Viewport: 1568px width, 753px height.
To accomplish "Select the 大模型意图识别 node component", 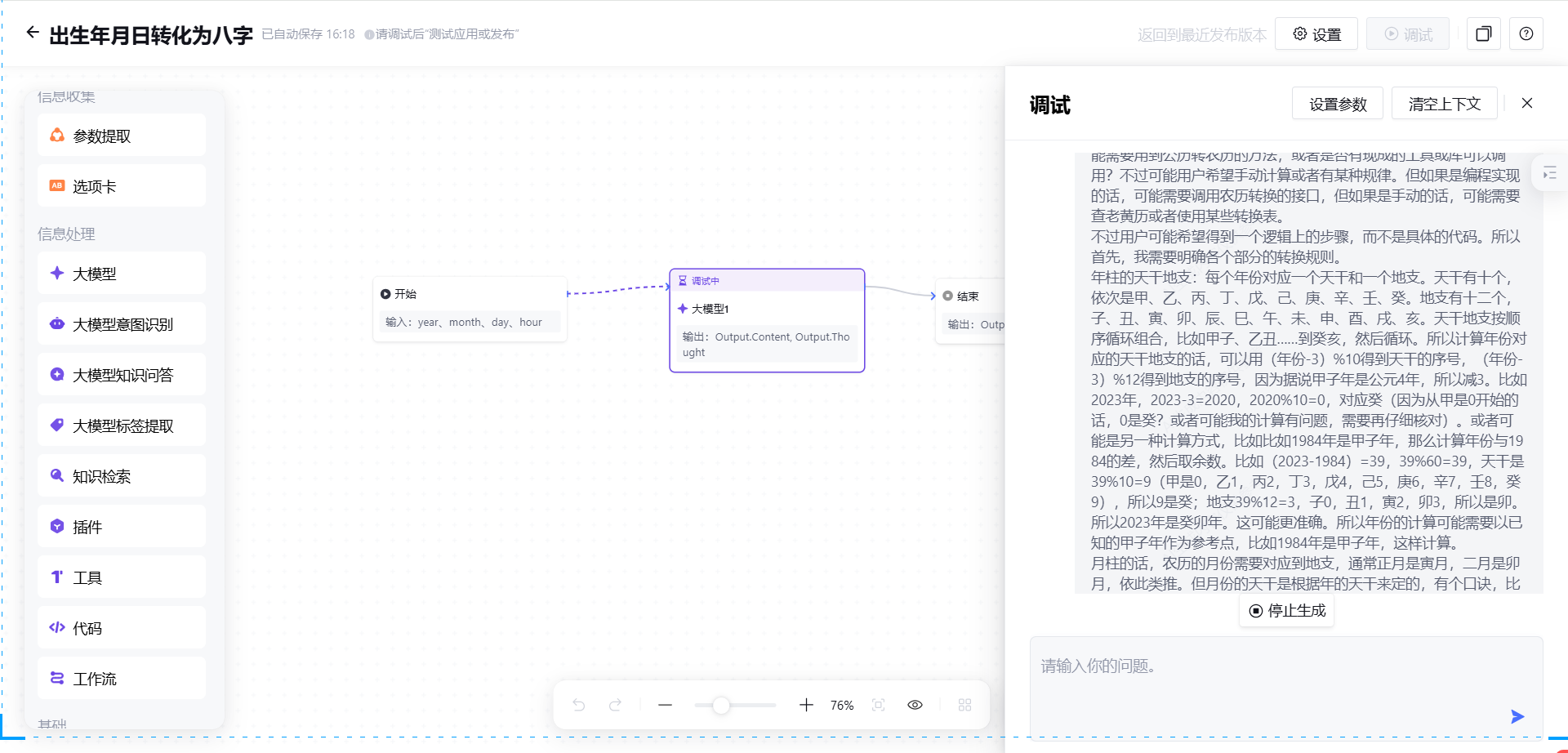I will coord(122,324).
